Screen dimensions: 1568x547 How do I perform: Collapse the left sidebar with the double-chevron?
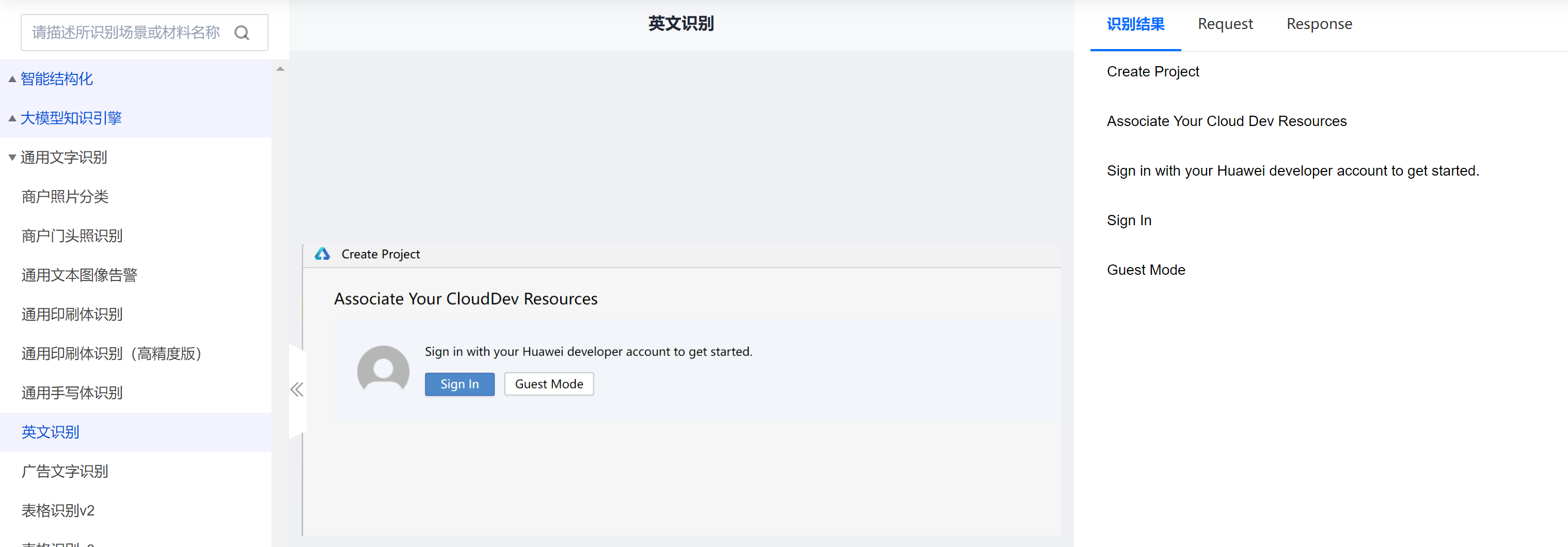pos(297,390)
